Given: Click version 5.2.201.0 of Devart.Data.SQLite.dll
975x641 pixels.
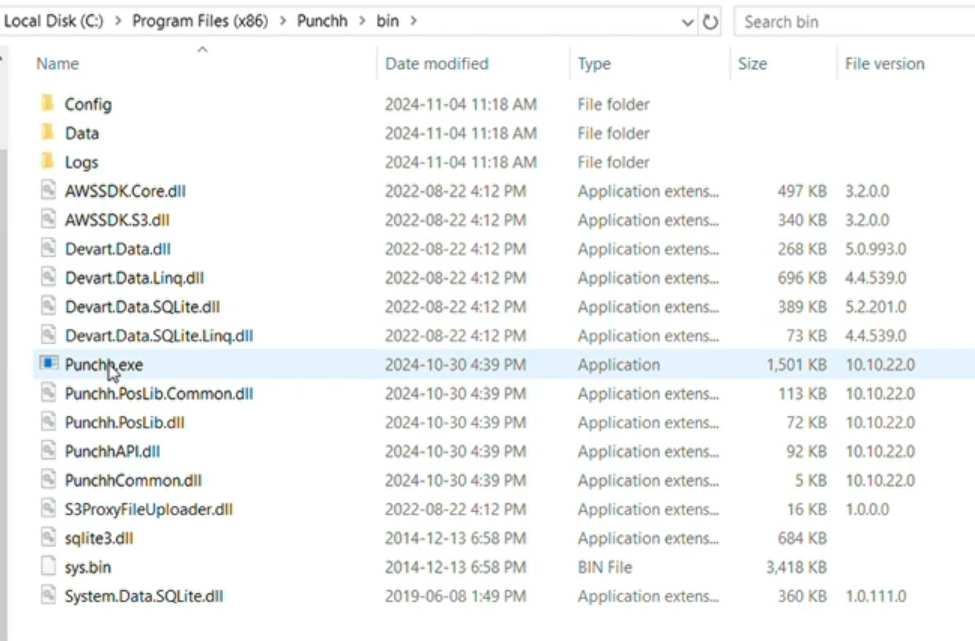Looking at the screenshot, I should pyautogui.click(x=876, y=307).
